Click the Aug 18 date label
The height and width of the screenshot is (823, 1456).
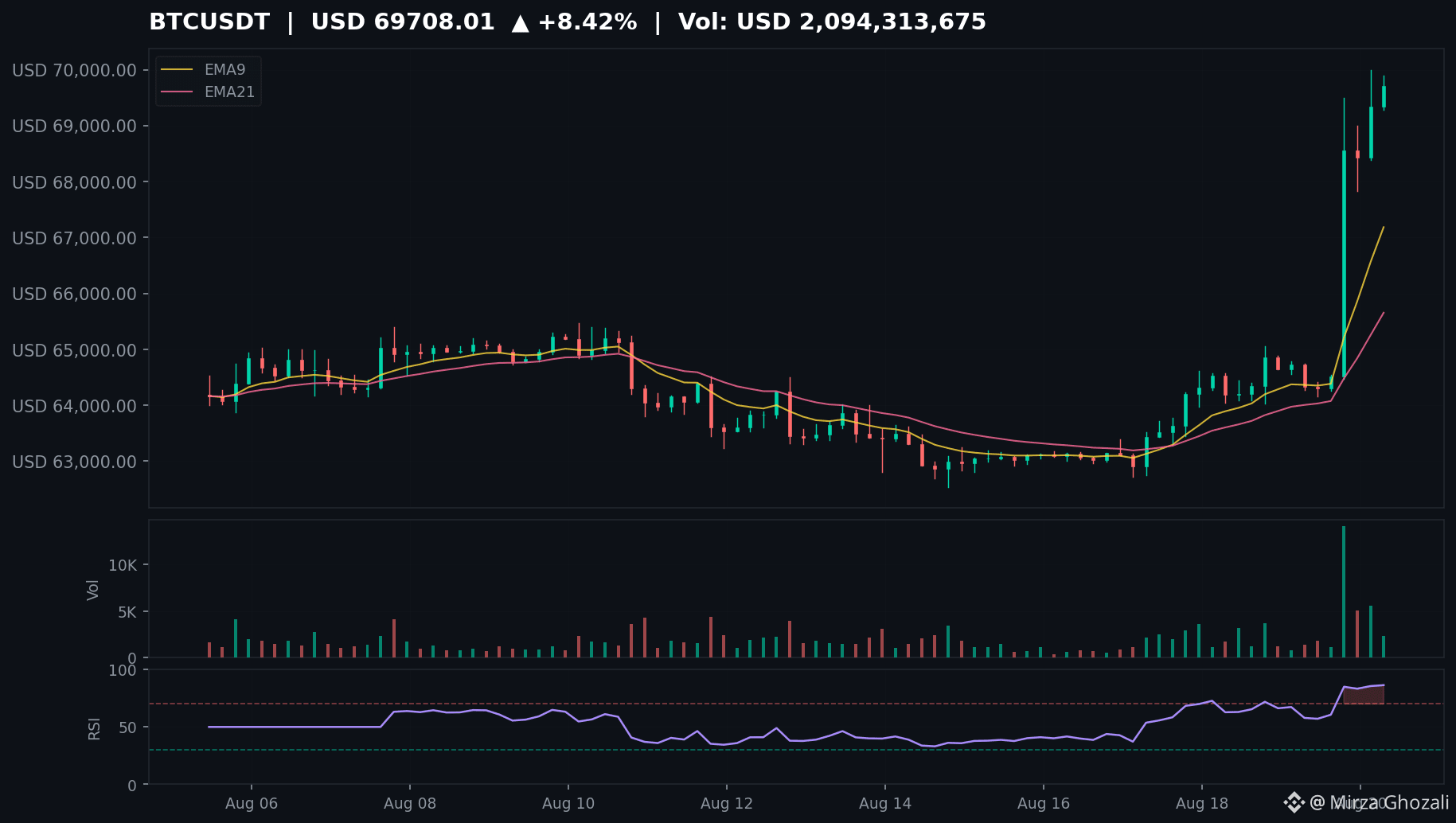pyautogui.click(x=1202, y=803)
